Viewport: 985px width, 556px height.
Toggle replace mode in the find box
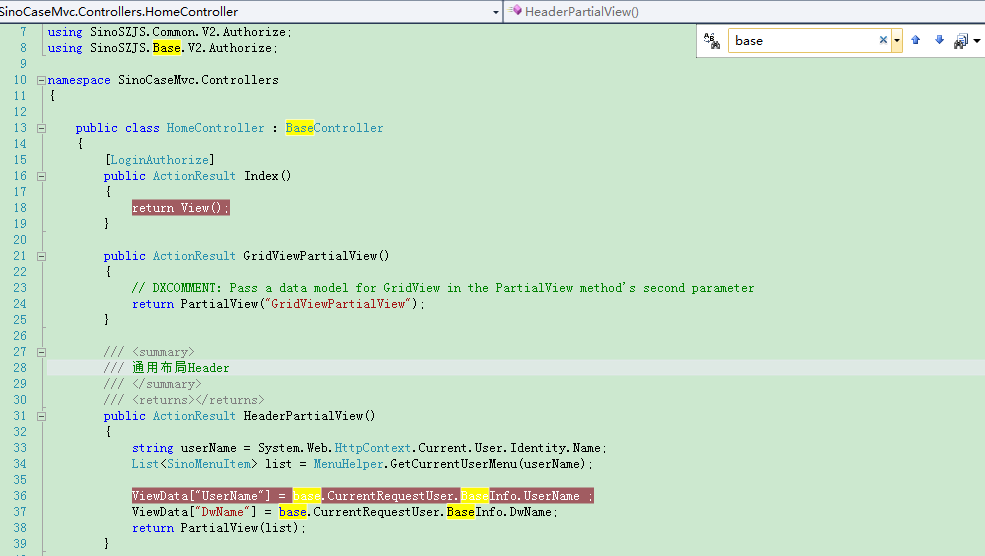(x=712, y=41)
